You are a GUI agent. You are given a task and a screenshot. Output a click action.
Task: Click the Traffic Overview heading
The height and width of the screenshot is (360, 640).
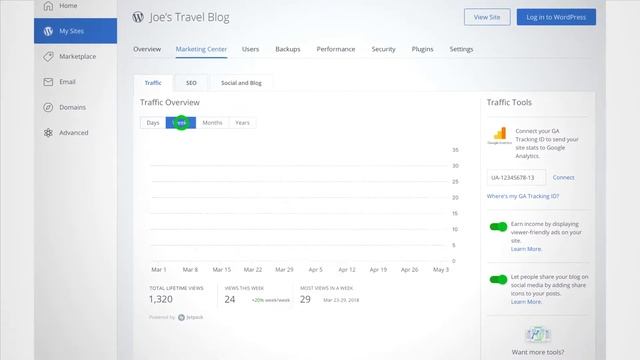pos(170,102)
